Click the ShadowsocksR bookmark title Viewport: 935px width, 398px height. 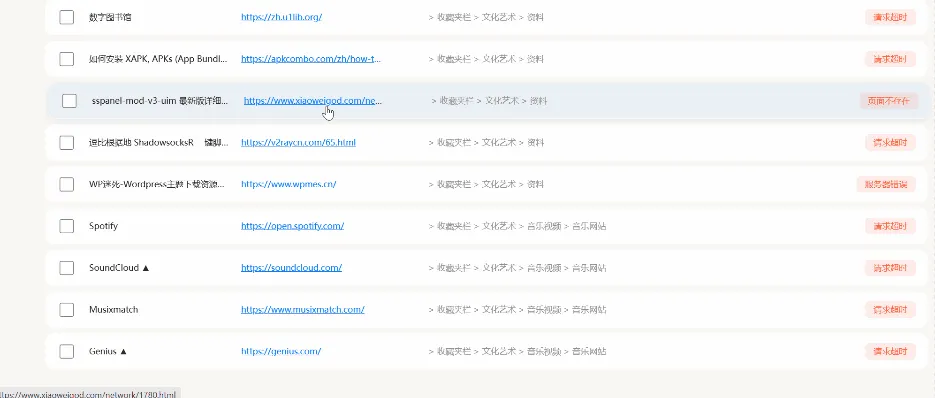tap(158, 143)
